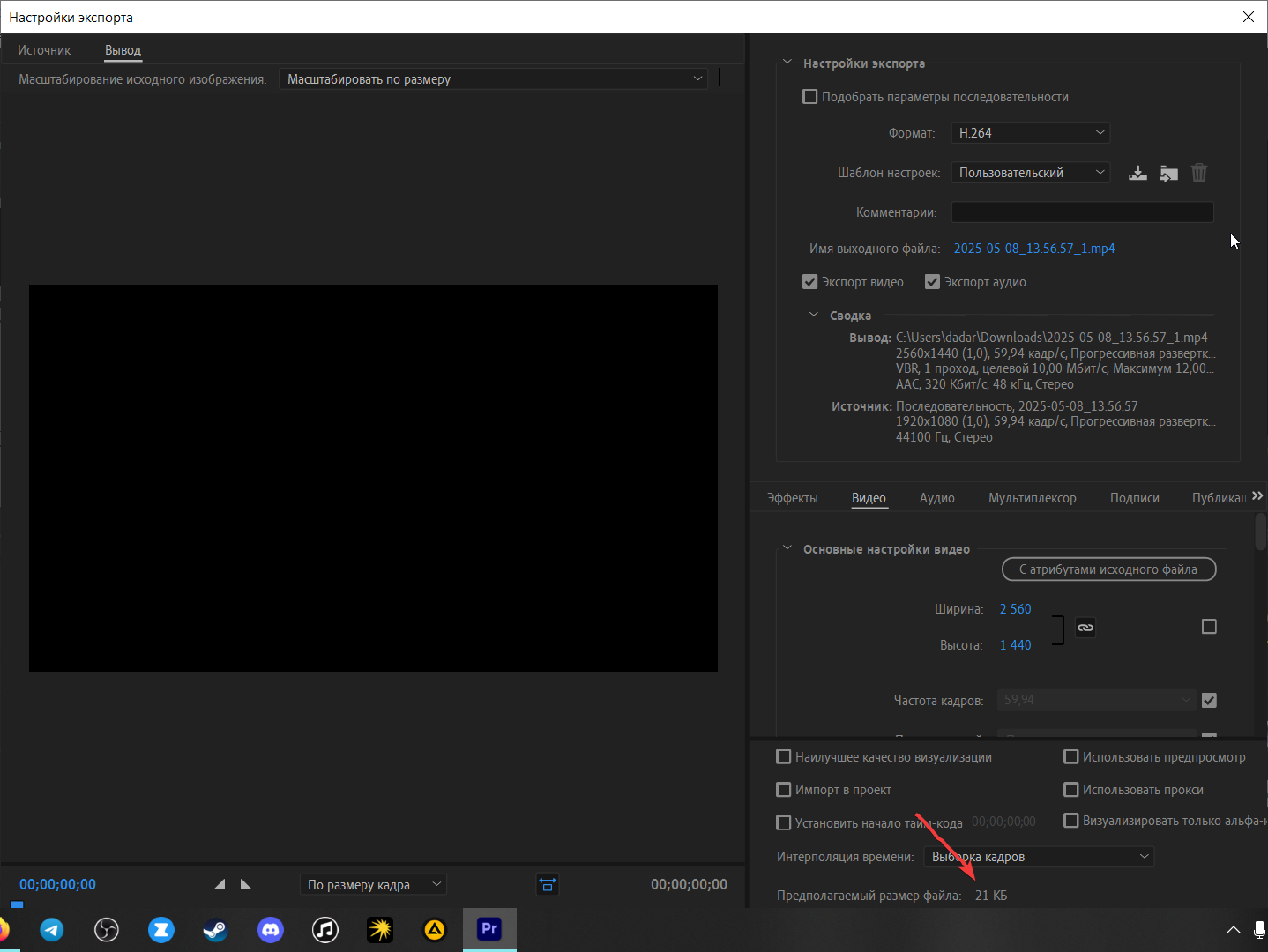Open the Формат dropdown showing H.264
The width and height of the screenshot is (1268, 952).
pyautogui.click(x=1030, y=133)
